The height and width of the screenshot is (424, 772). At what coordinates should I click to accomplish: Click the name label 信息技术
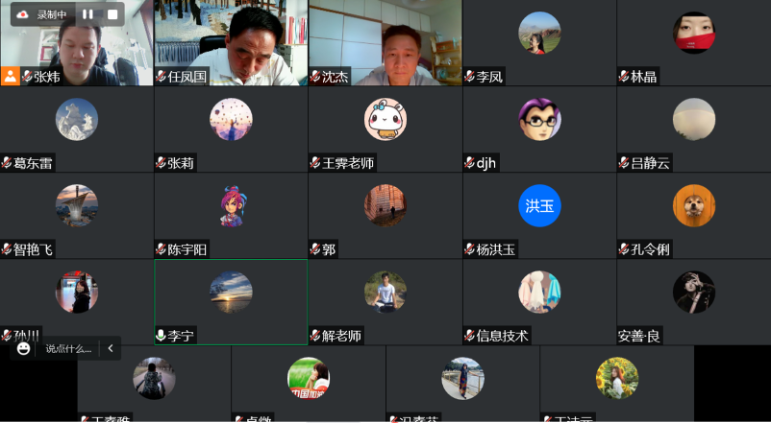[x=502, y=336]
